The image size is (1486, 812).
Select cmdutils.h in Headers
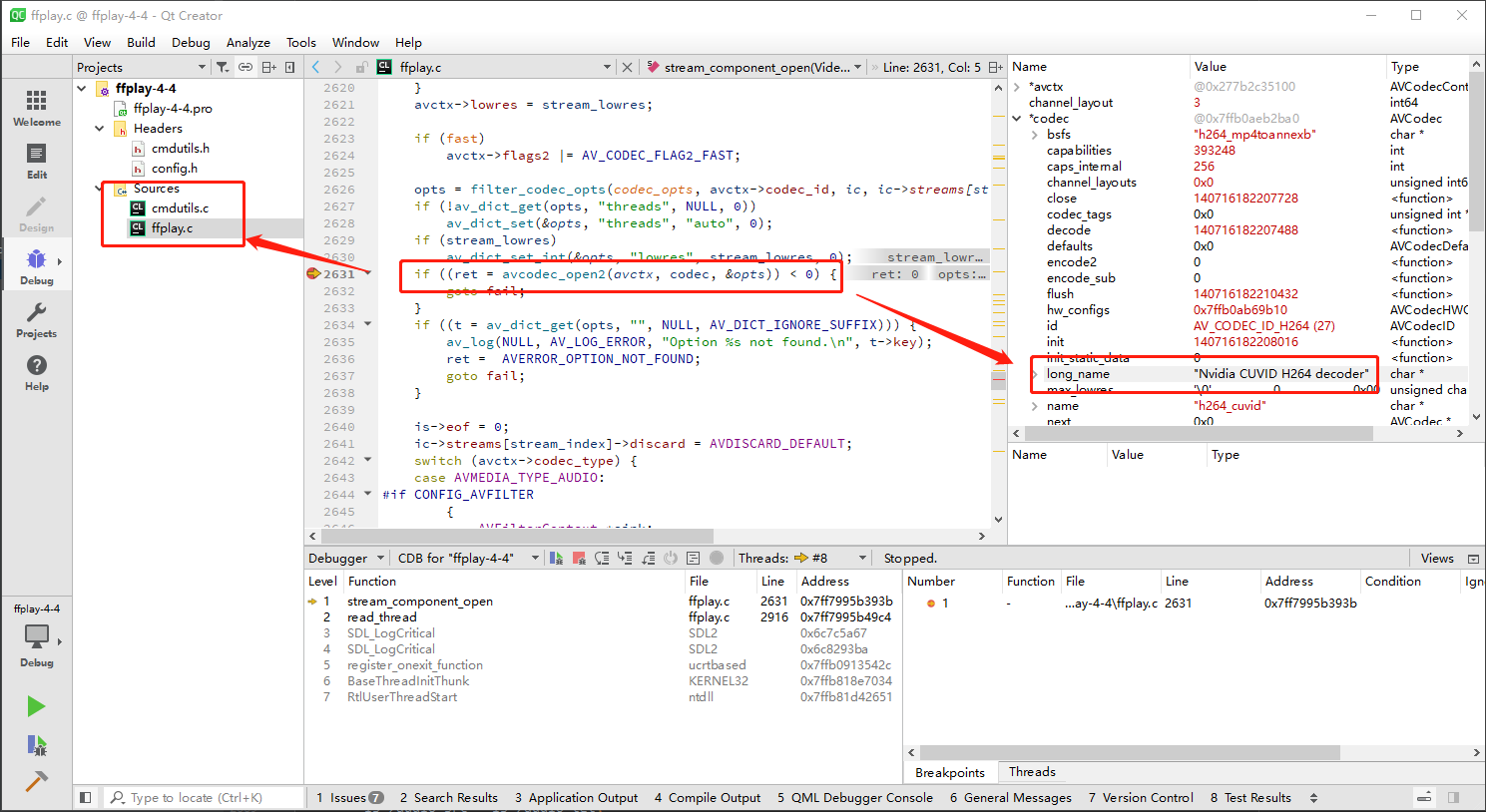click(180, 148)
